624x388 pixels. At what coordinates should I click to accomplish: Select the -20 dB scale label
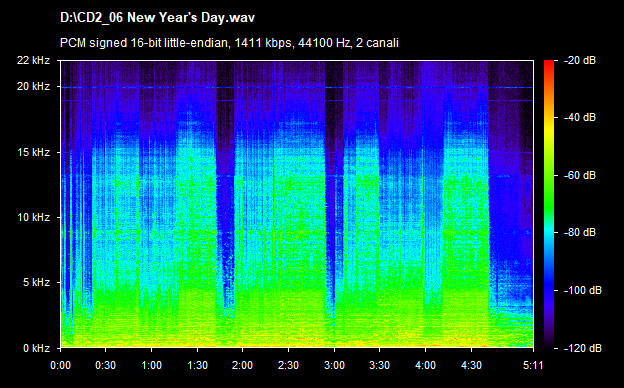(x=579, y=60)
